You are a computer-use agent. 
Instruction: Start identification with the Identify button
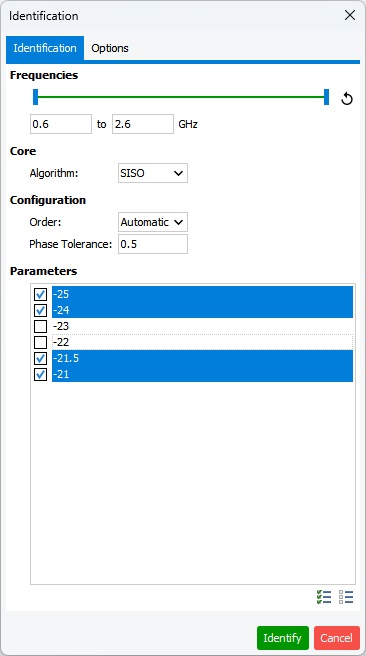283,638
